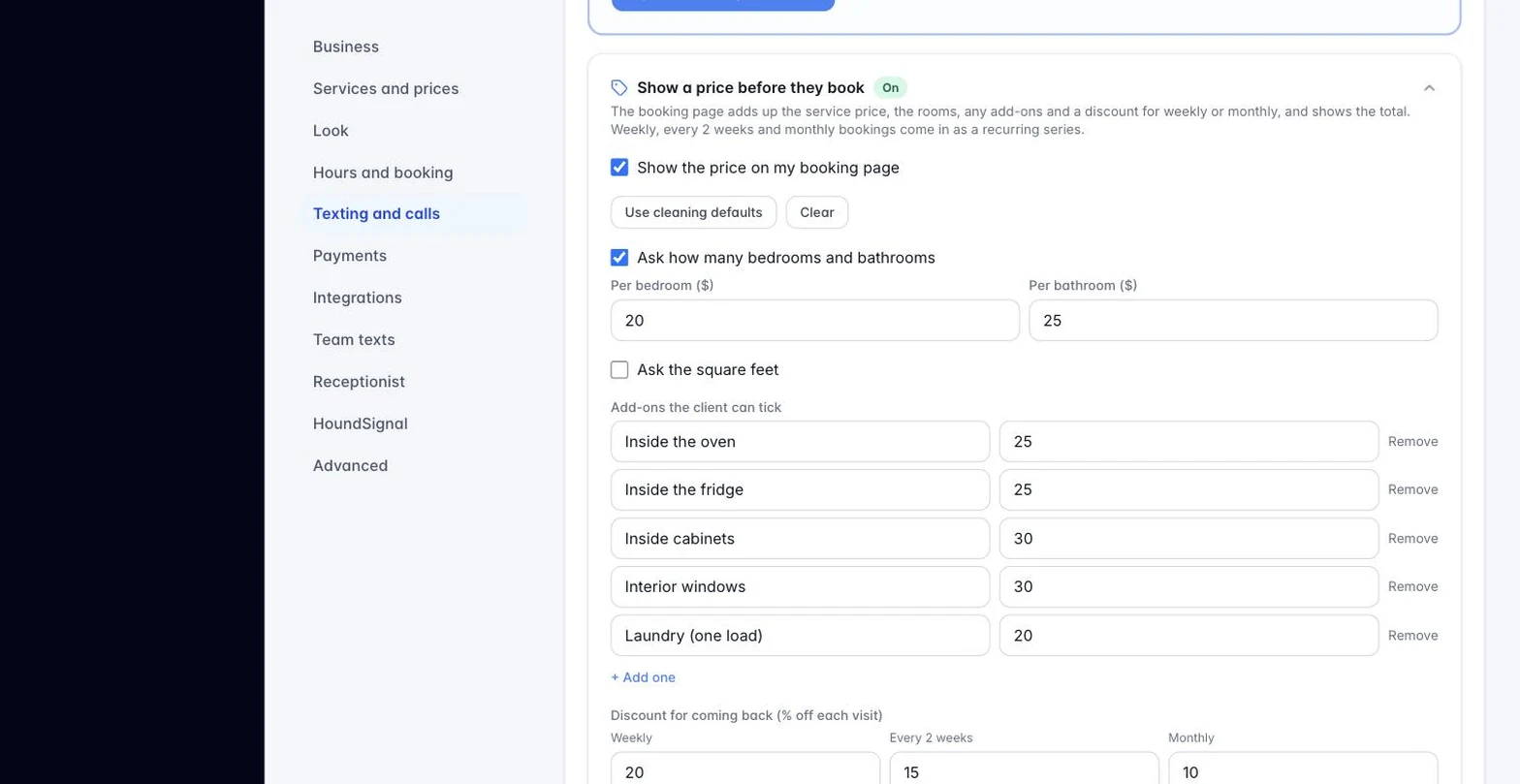The height and width of the screenshot is (784, 1520).
Task: Edit the Interior windows add-on name
Action: tap(801, 587)
